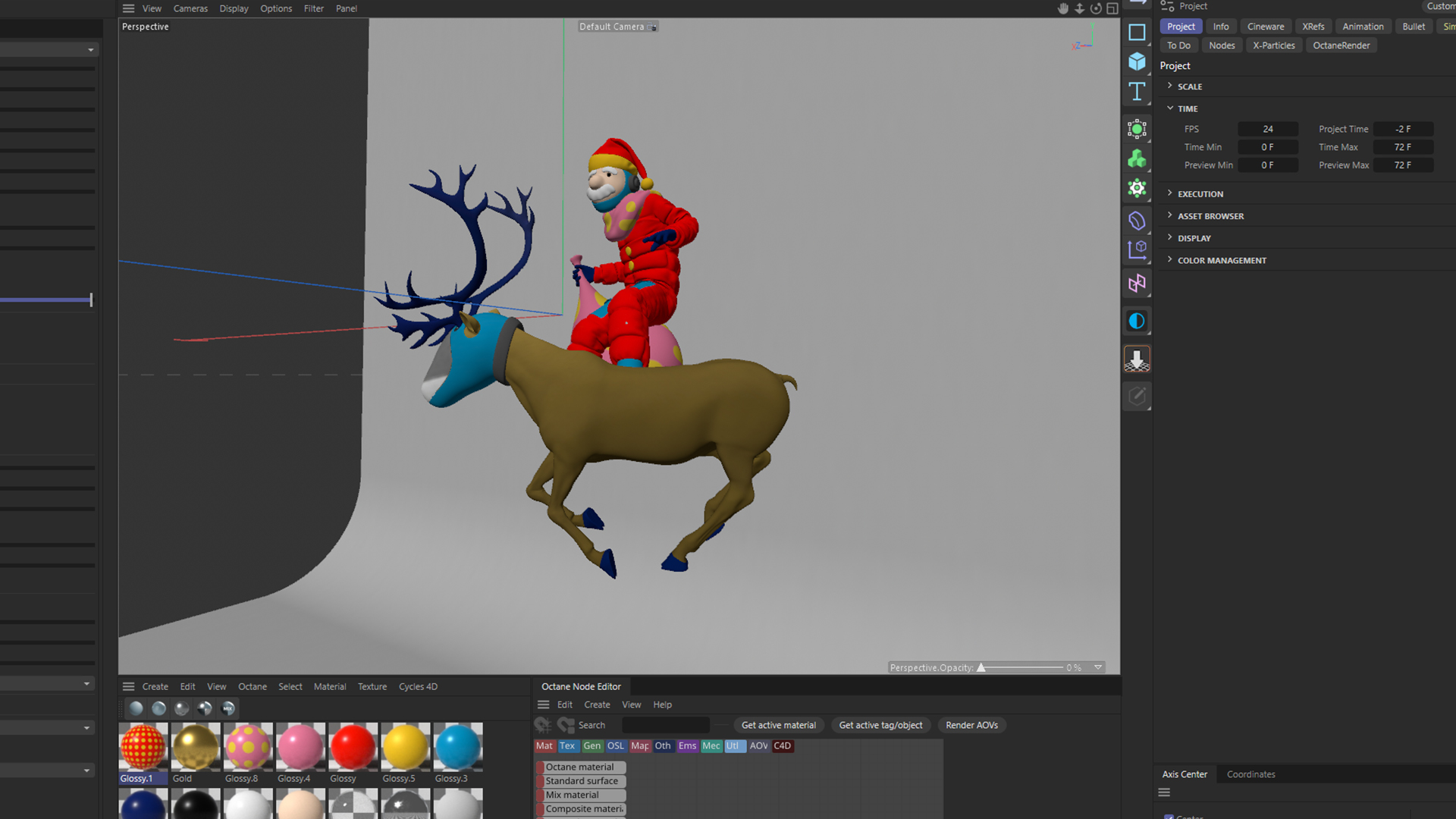Adjust the Perspective Opacity slider

(x=981, y=668)
